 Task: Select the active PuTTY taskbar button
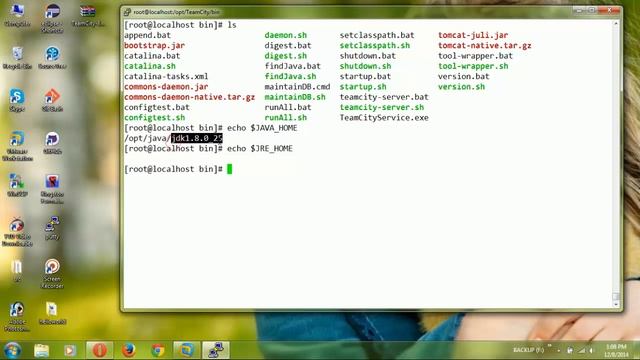[216, 350]
